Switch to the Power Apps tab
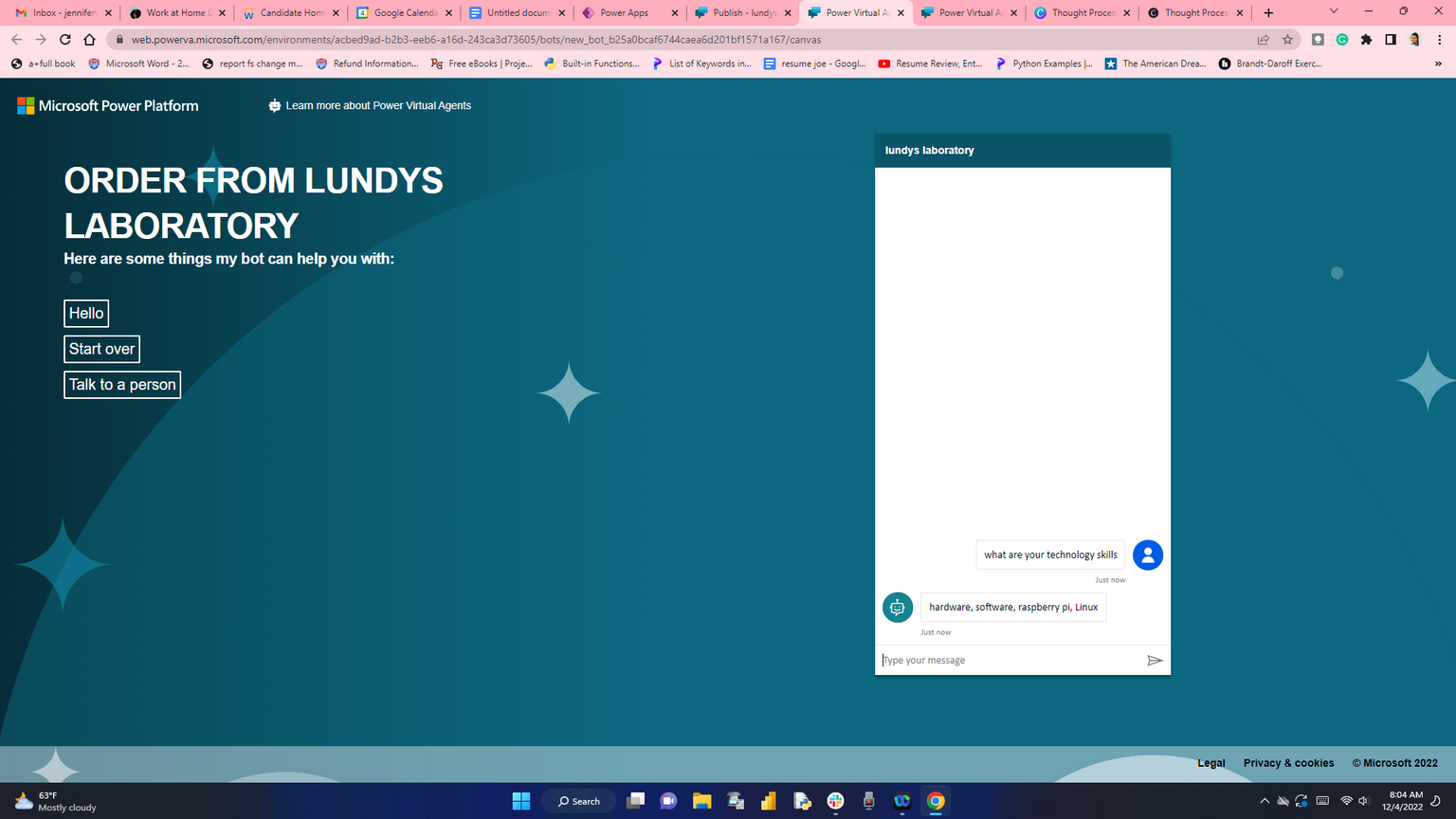 (x=630, y=13)
